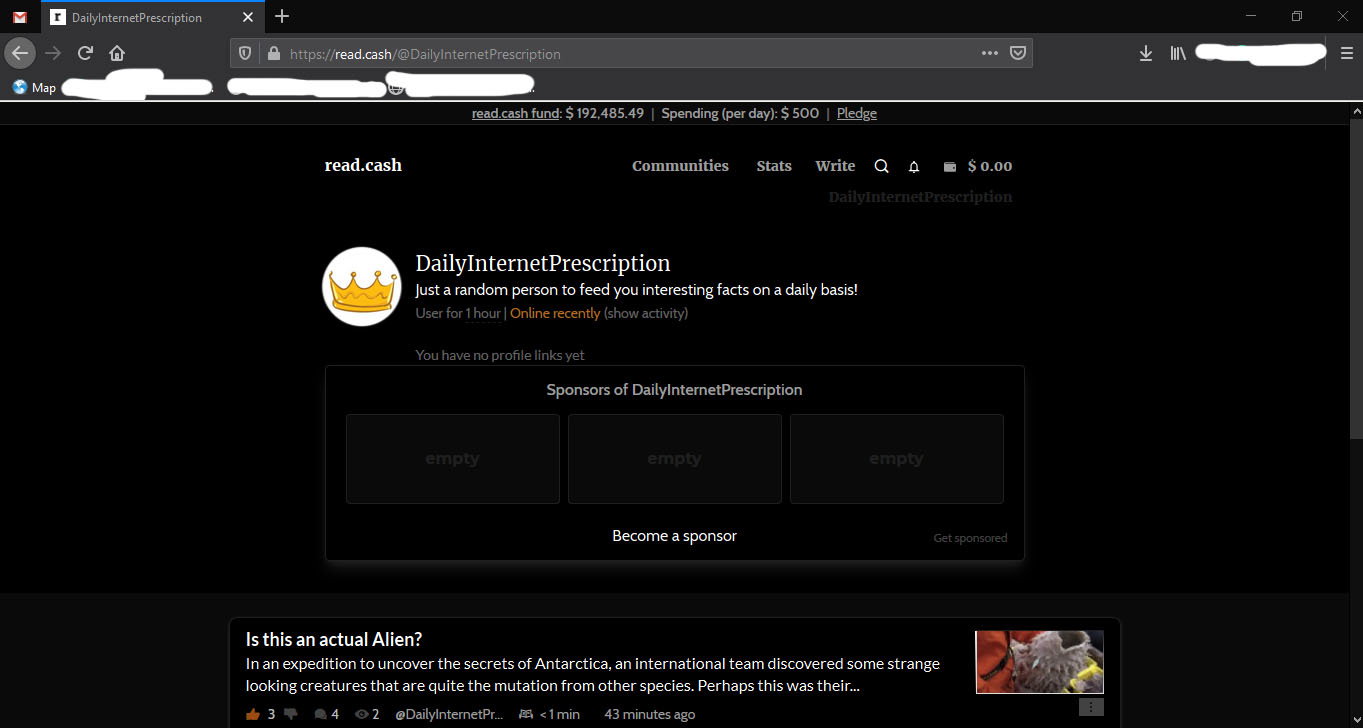
Task: Click the "Sponsors of DailyInternetPrescription" heading
Action: point(674,390)
